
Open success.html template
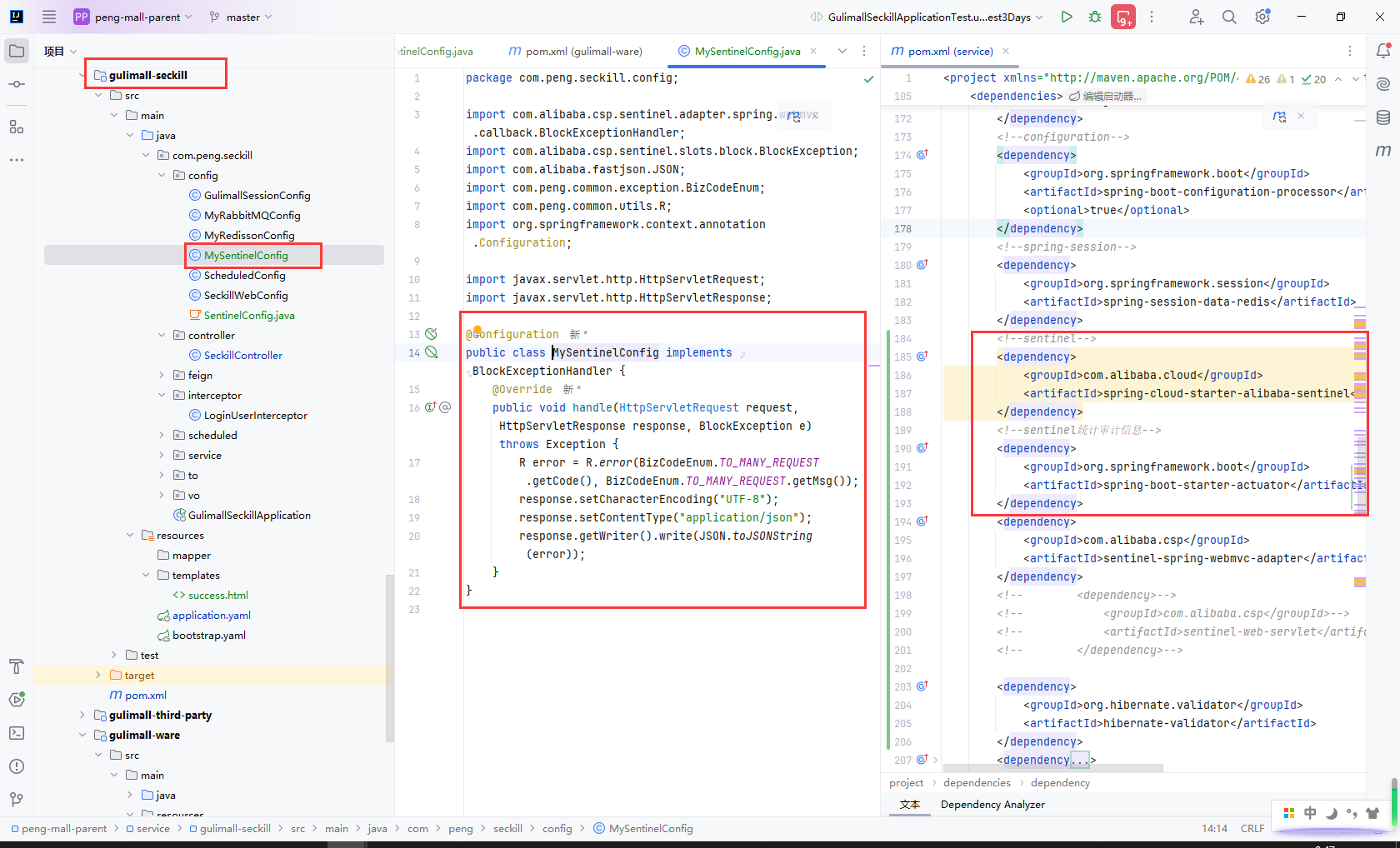coord(211,595)
